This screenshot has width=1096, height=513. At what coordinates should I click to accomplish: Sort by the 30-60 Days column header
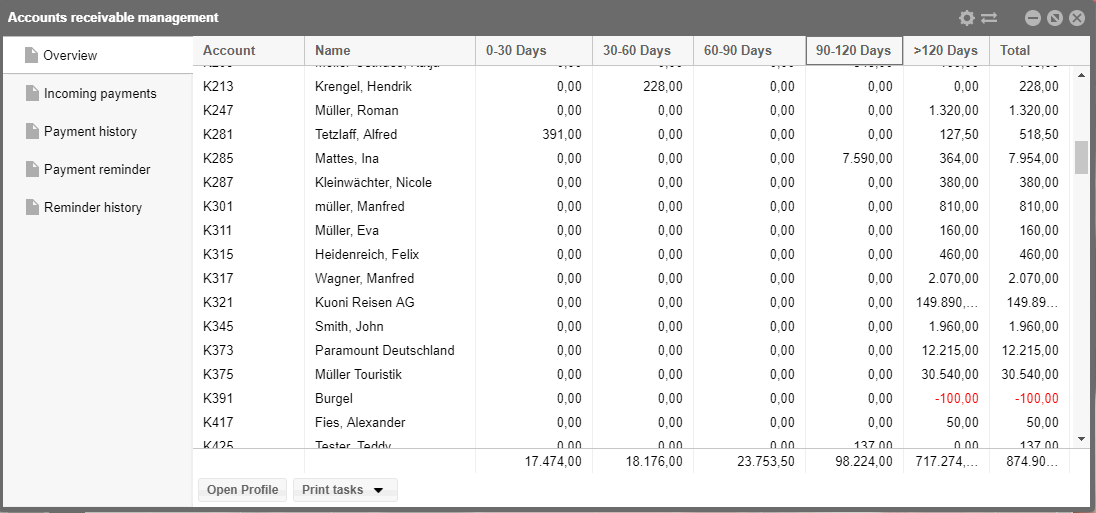point(643,50)
